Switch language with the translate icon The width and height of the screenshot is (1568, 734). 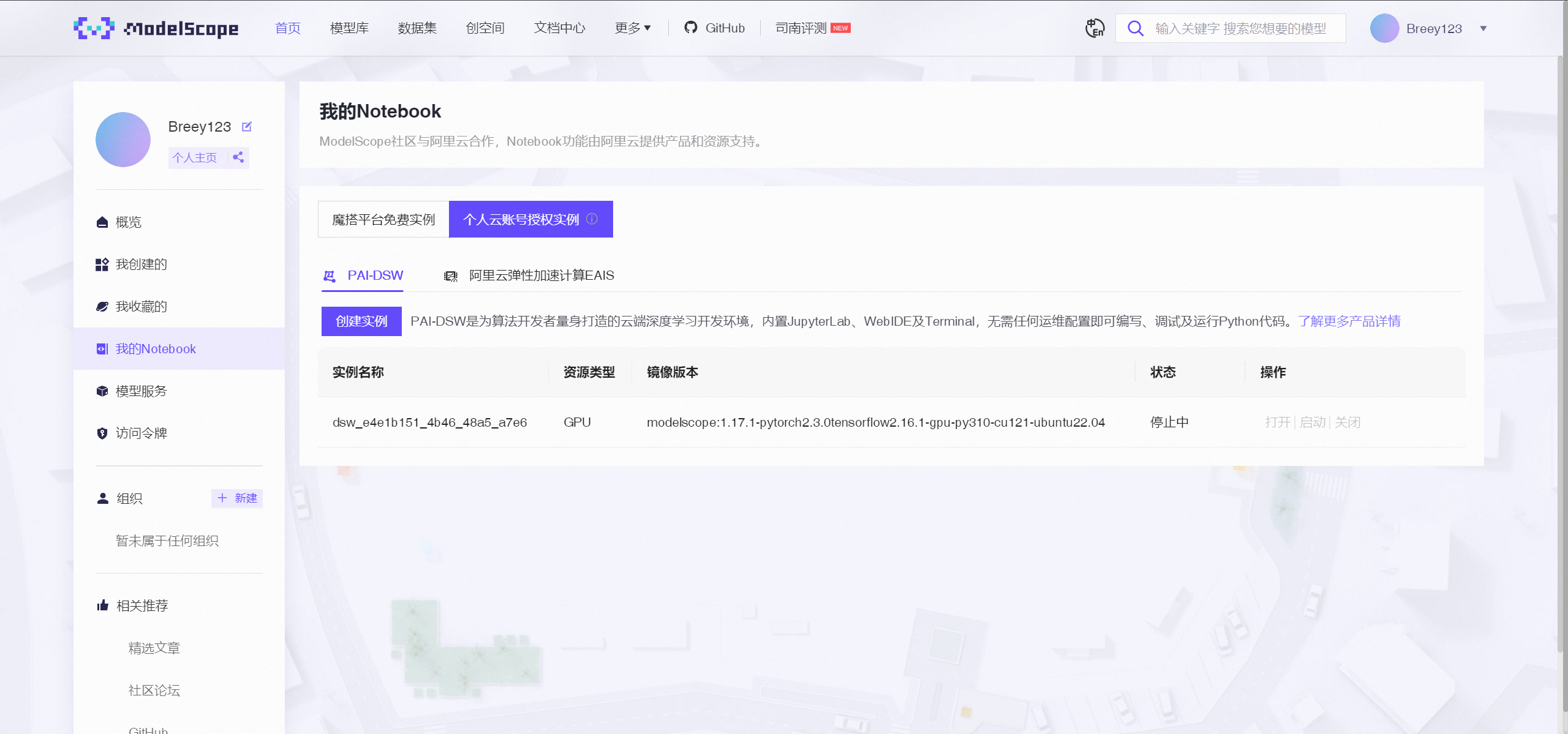pos(1095,28)
